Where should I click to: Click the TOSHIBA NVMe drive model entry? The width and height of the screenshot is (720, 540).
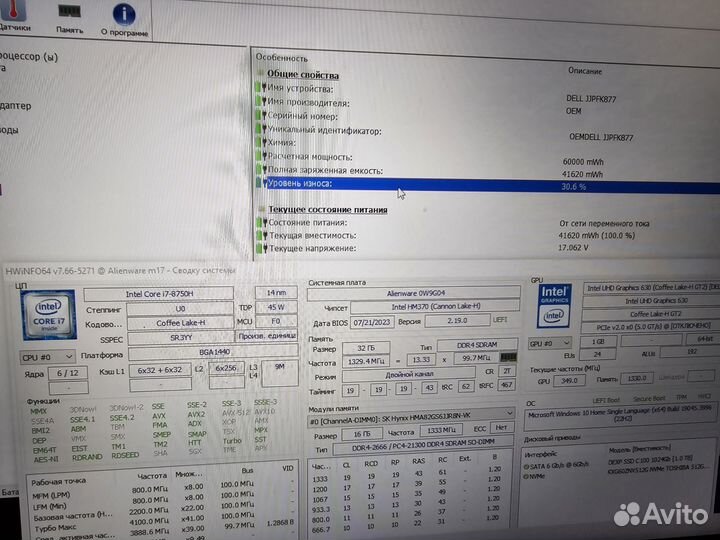[x=657, y=469]
